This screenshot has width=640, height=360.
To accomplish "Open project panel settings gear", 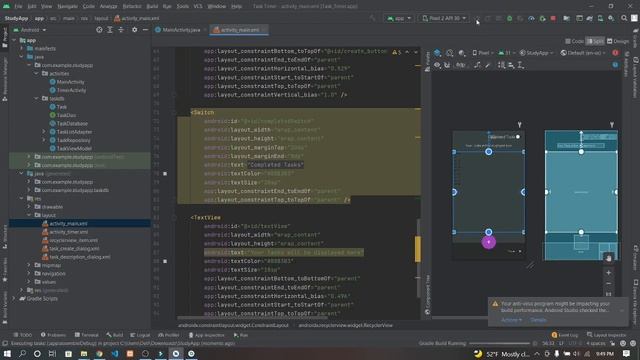I will pos(134,30).
